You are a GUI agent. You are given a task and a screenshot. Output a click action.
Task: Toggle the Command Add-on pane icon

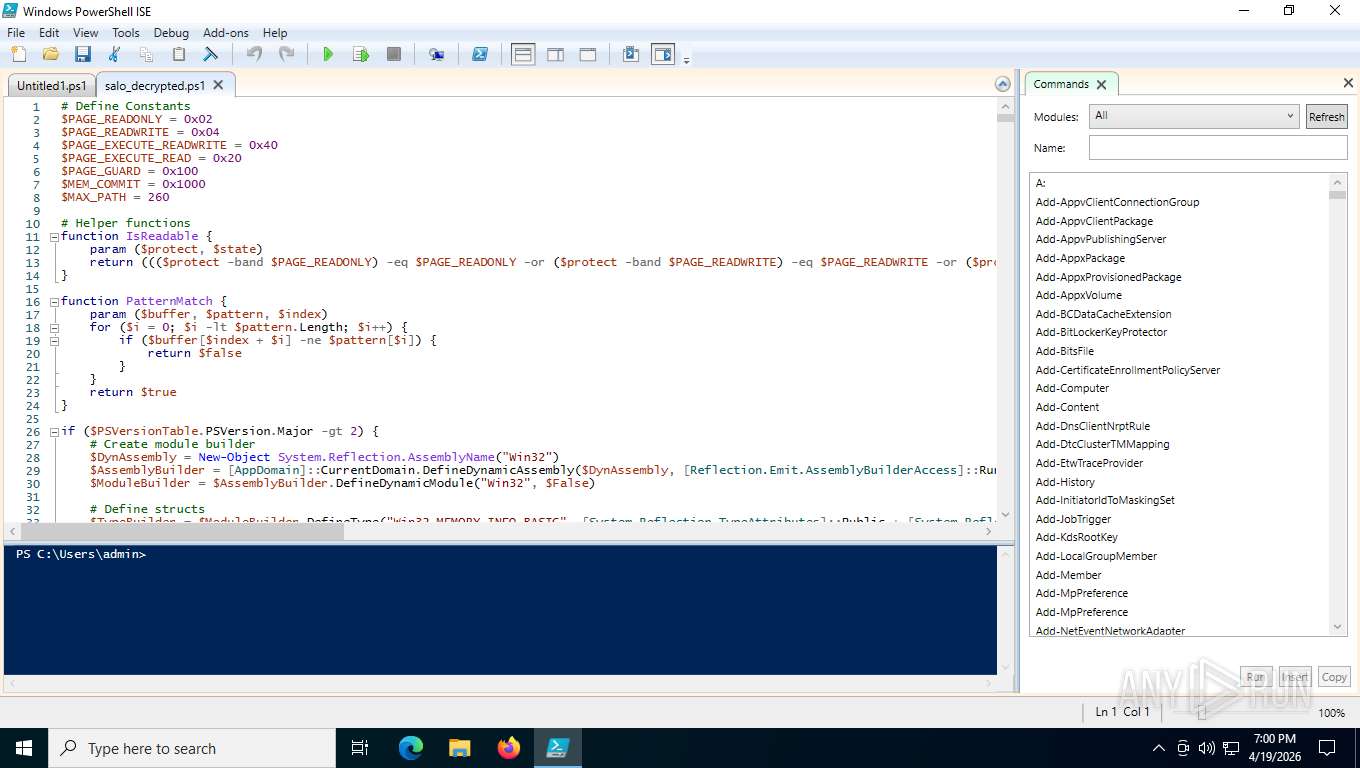[663, 54]
